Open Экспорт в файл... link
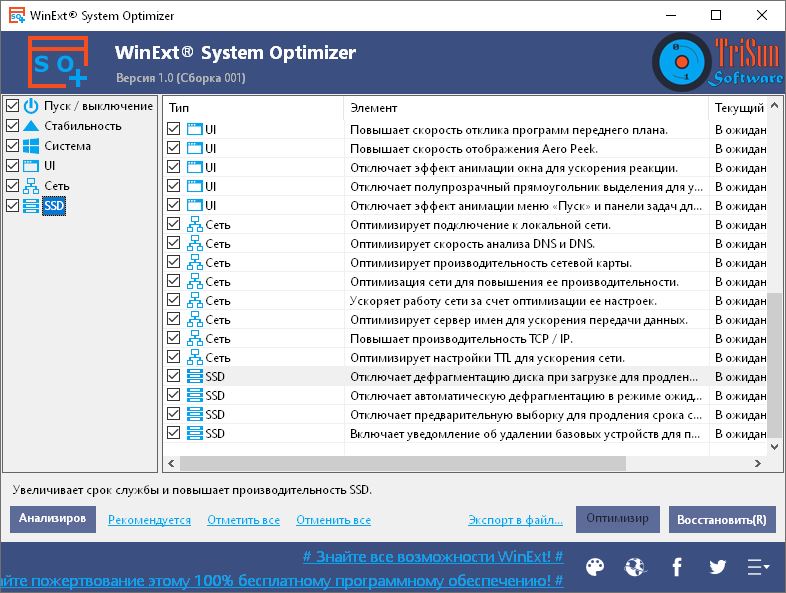Screen dimensions: 786x593 tap(515, 520)
